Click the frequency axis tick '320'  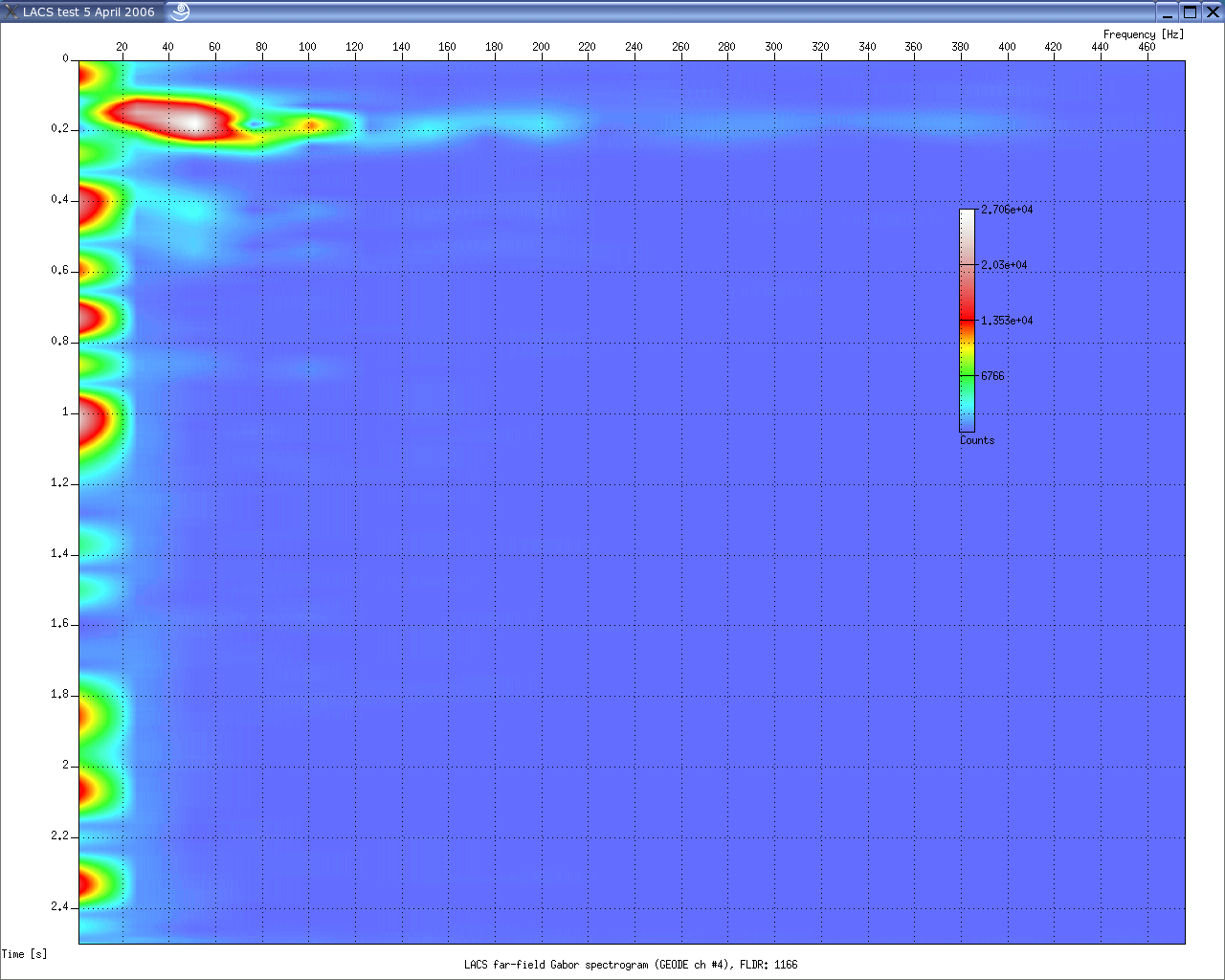[820, 47]
